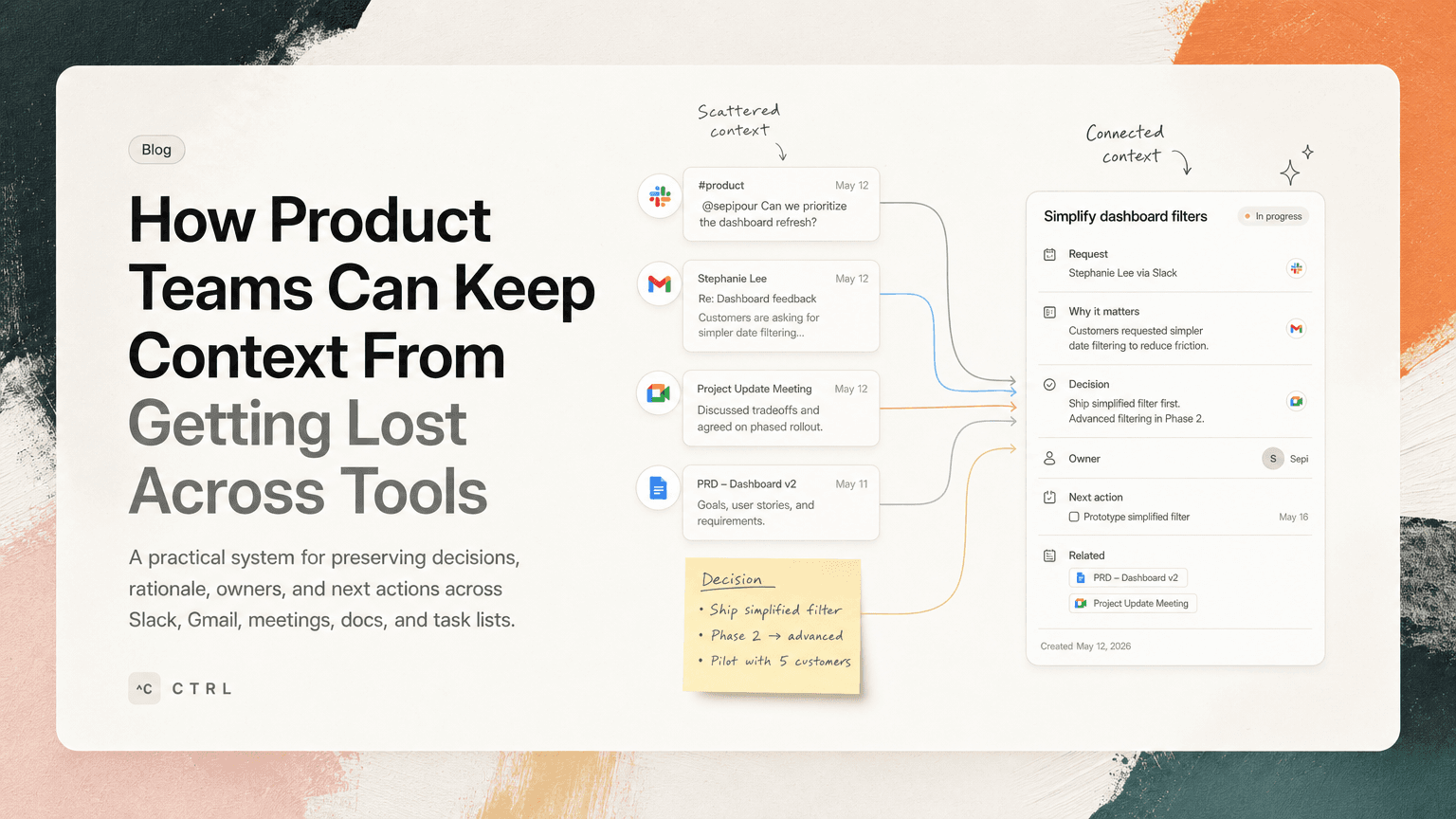The height and width of the screenshot is (819, 1456).
Task: Click the Stephanie Lee via Slack text
Action: click(1122, 273)
